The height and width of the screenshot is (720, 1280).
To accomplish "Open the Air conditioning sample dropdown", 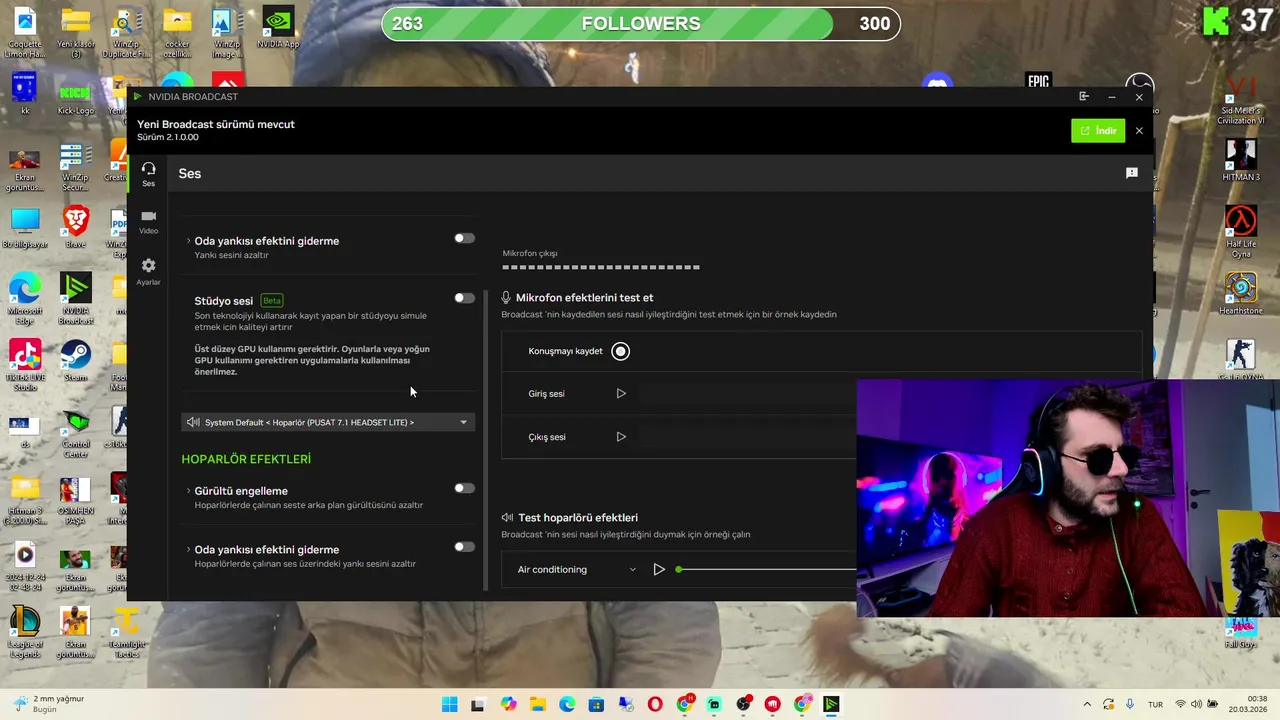I will 576,570.
